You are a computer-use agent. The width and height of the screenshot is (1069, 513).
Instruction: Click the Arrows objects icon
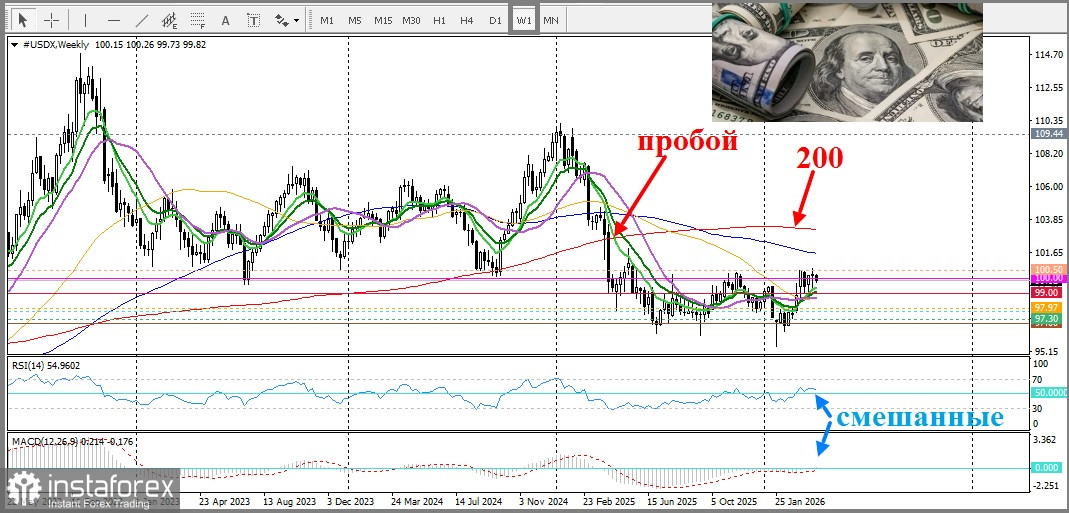click(281, 20)
